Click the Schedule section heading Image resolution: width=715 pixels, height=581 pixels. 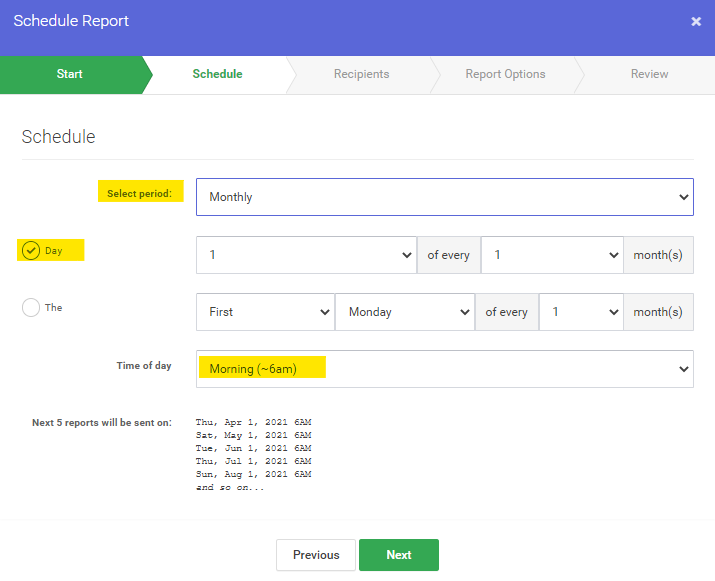(58, 137)
